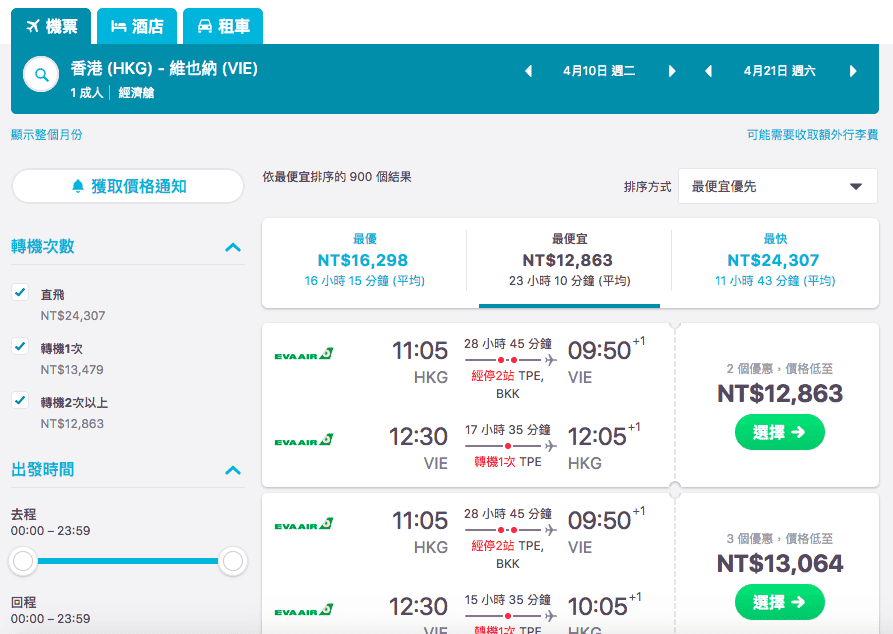Click the NT$12,863 price in first card
Screen dimensions: 893x634
780,394
